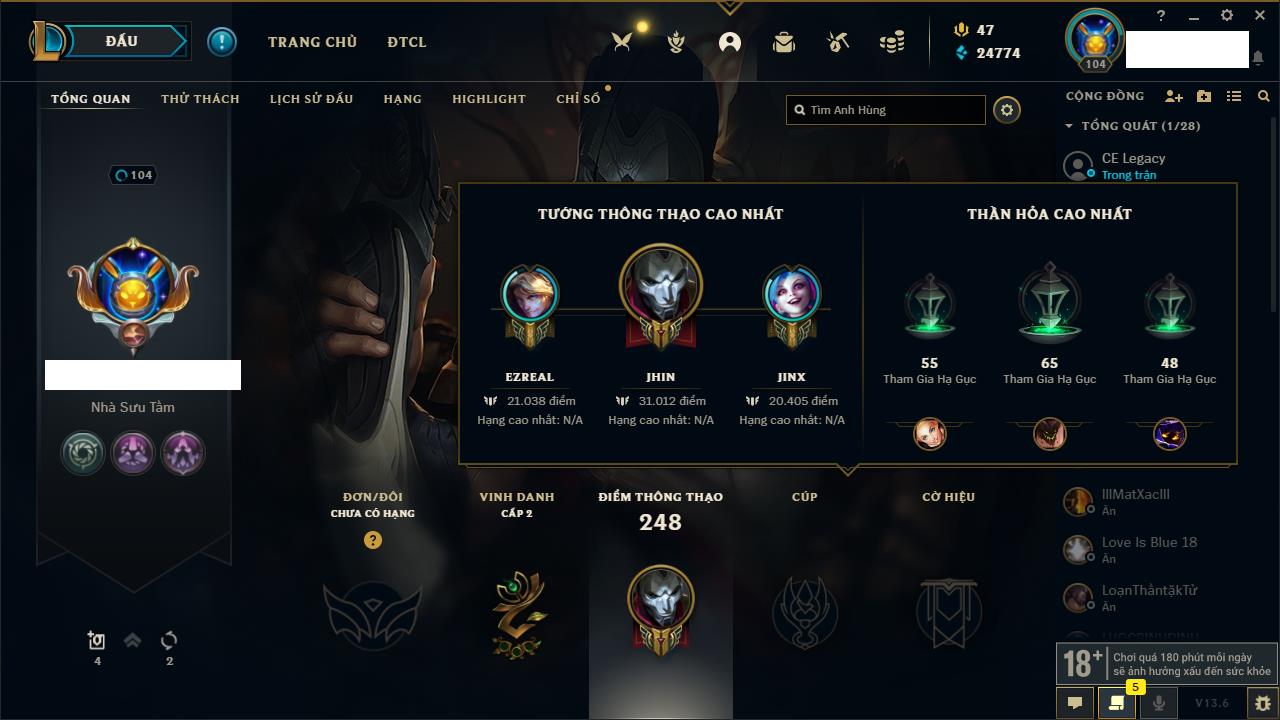Switch to the LỊCH SỬ ĐẤU tab
Screen dimensions: 1280x720
[x=311, y=99]
